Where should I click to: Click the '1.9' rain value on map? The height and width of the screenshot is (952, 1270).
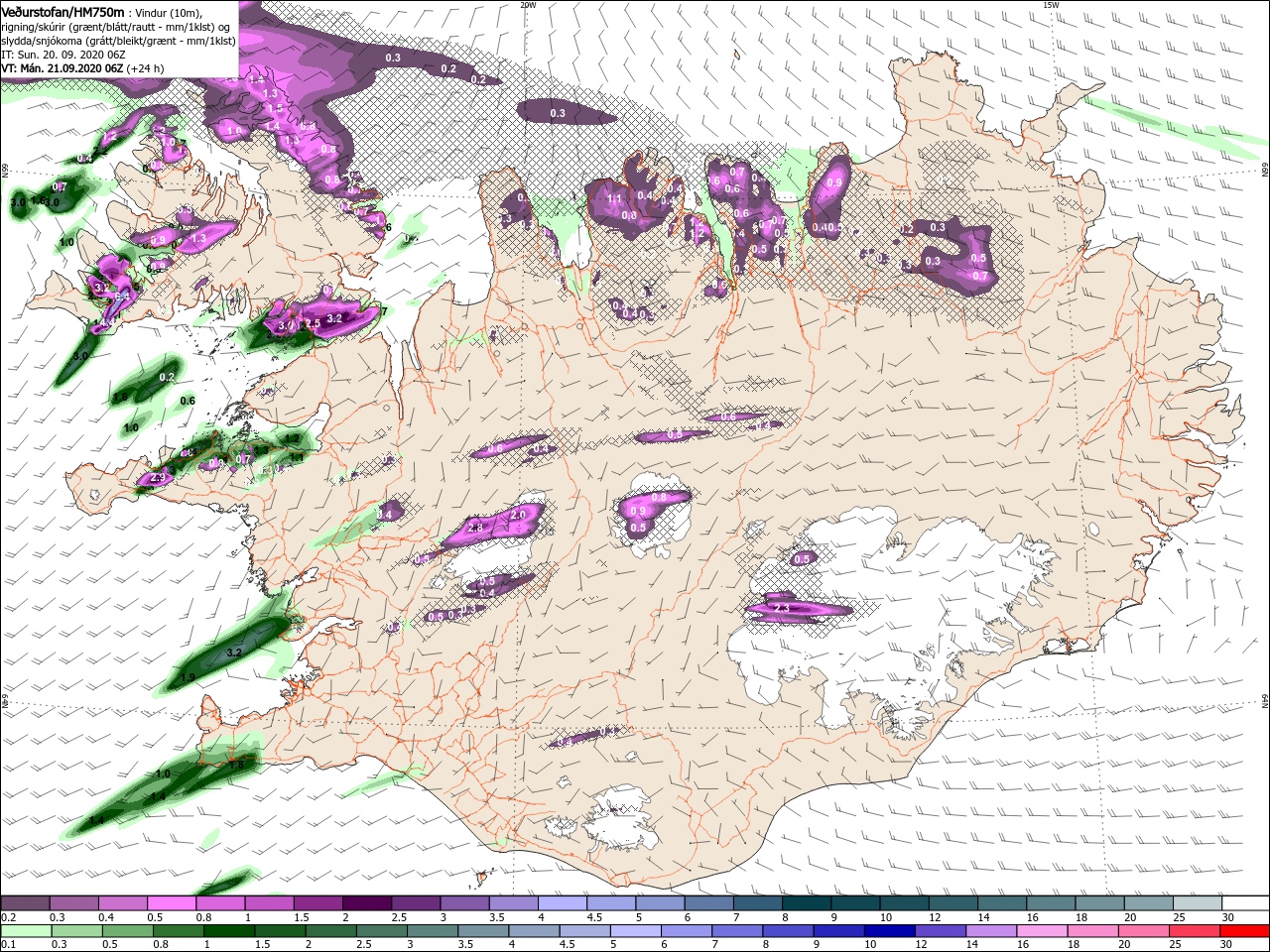pos(188,677)
